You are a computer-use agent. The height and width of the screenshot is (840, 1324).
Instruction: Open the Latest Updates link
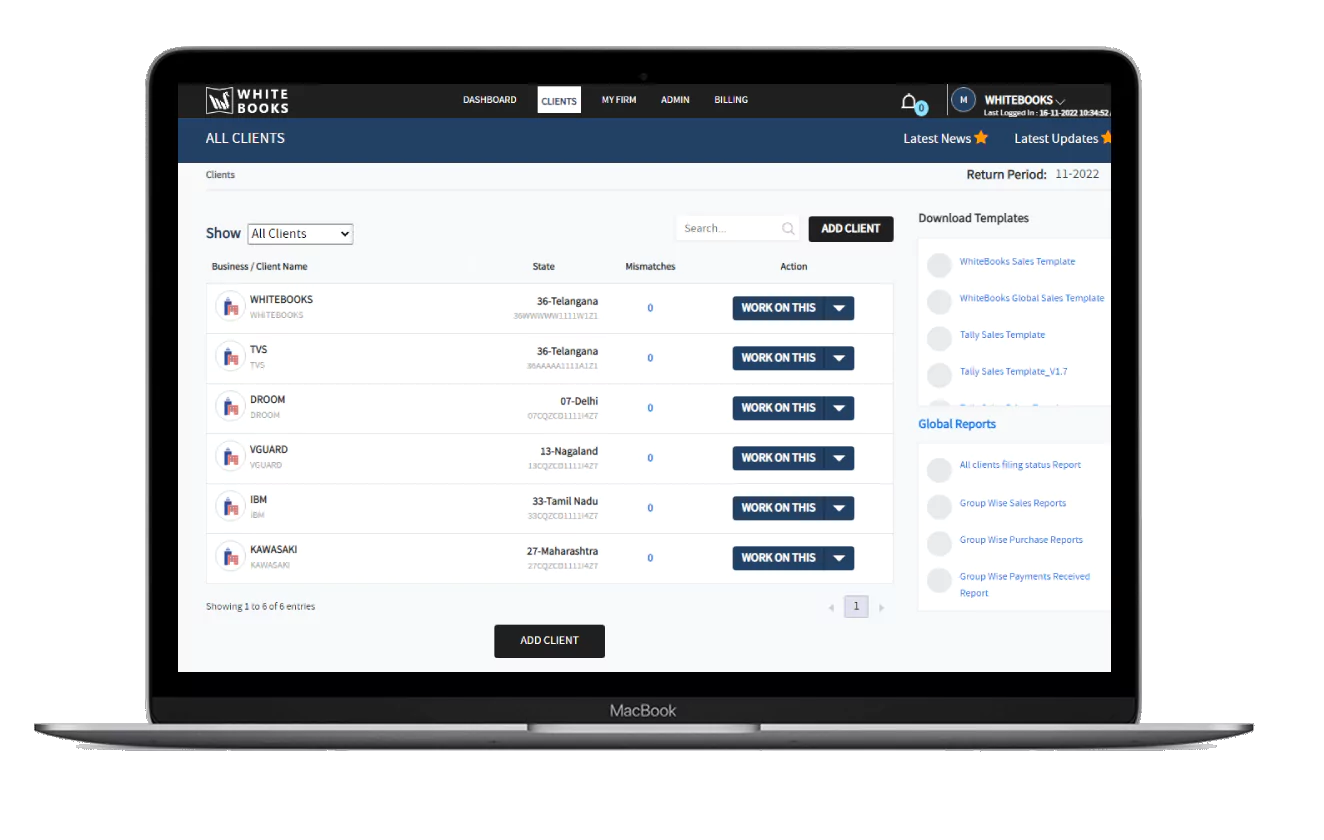(1056, 139)
